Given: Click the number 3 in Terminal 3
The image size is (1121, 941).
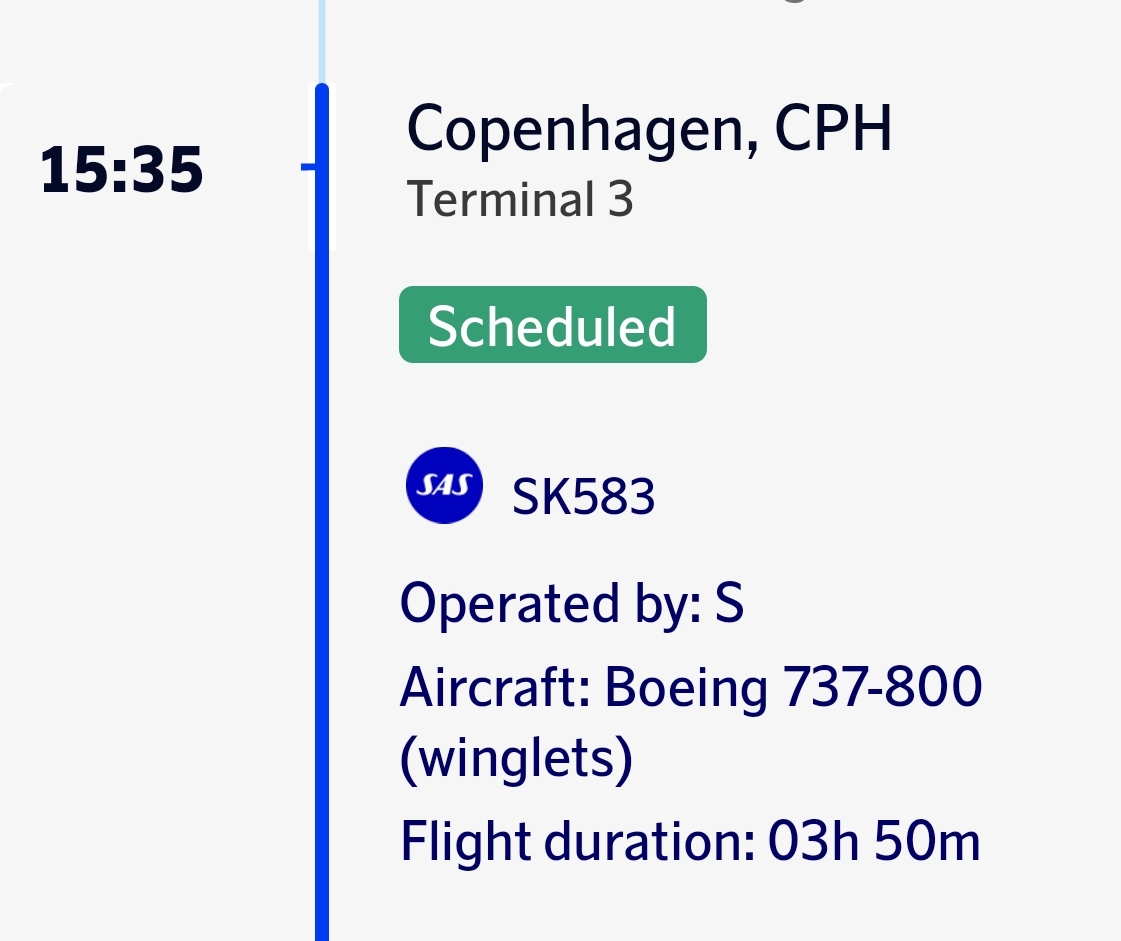Looking at the screenshot, I should click(620, 200).
